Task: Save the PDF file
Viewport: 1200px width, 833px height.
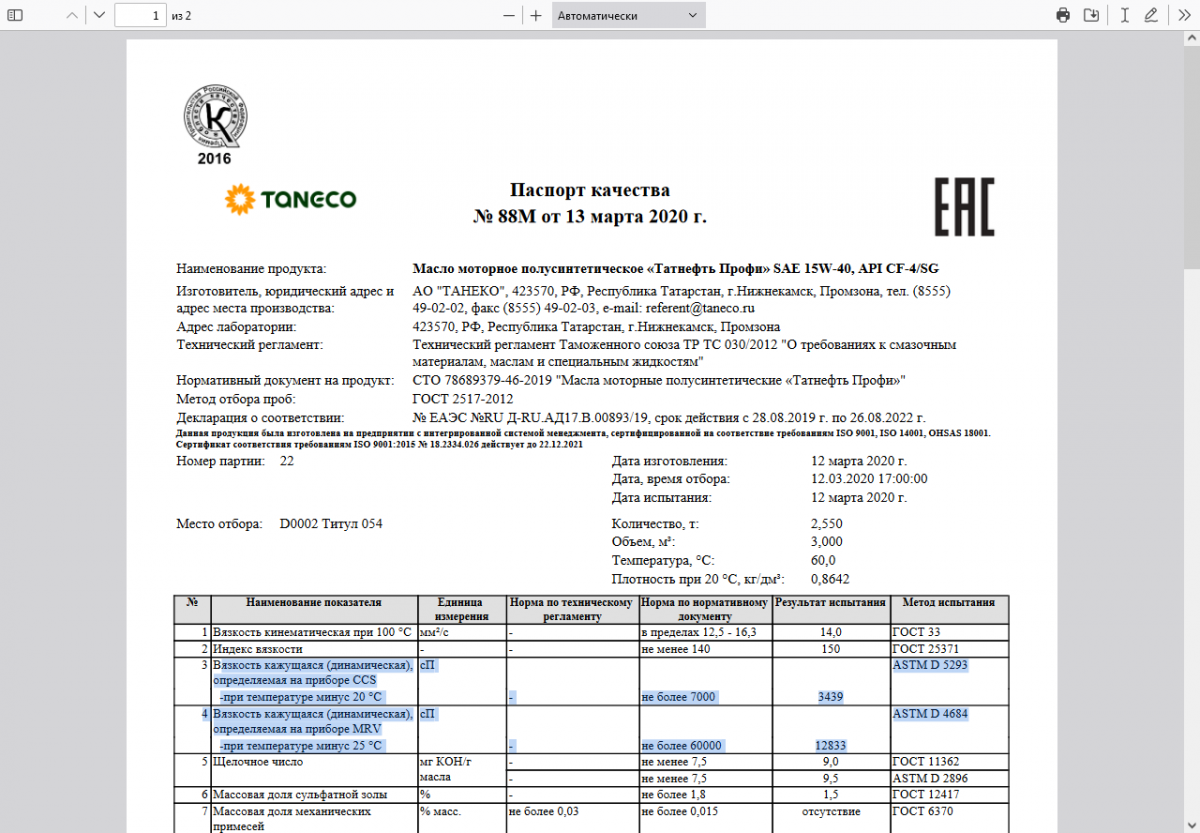Action: point(1091,15)
